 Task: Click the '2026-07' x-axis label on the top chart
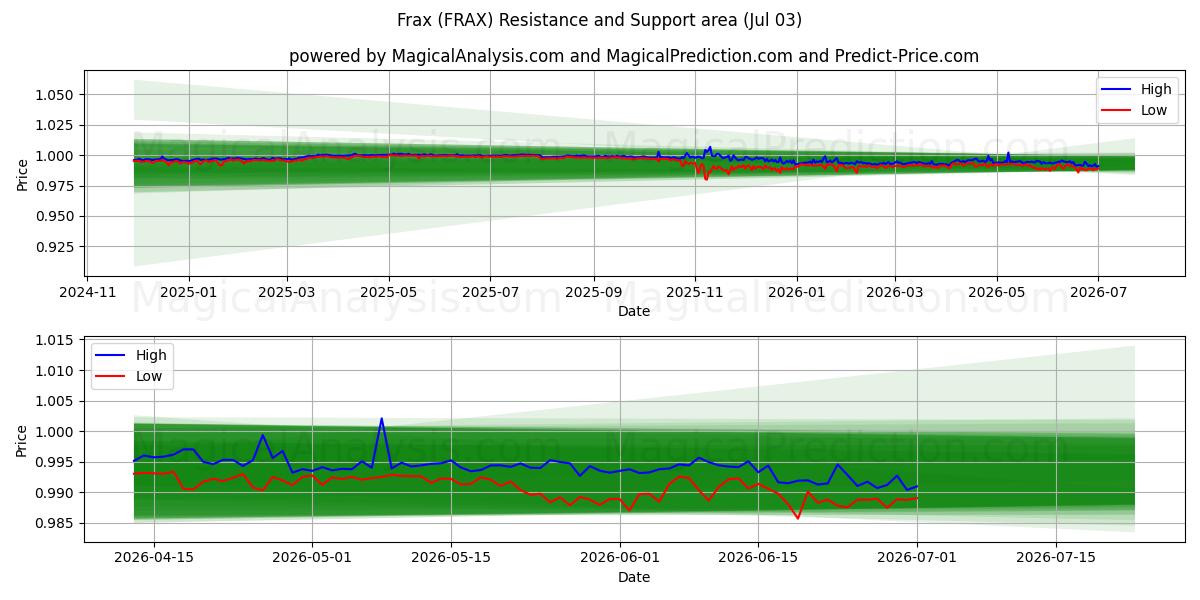coord(1098,292)
